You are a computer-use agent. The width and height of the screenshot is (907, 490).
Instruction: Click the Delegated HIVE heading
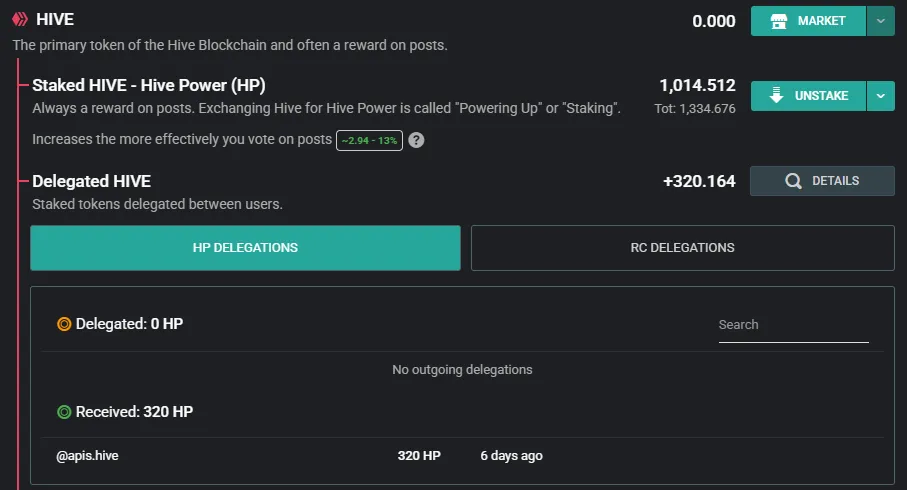[91, 182]
